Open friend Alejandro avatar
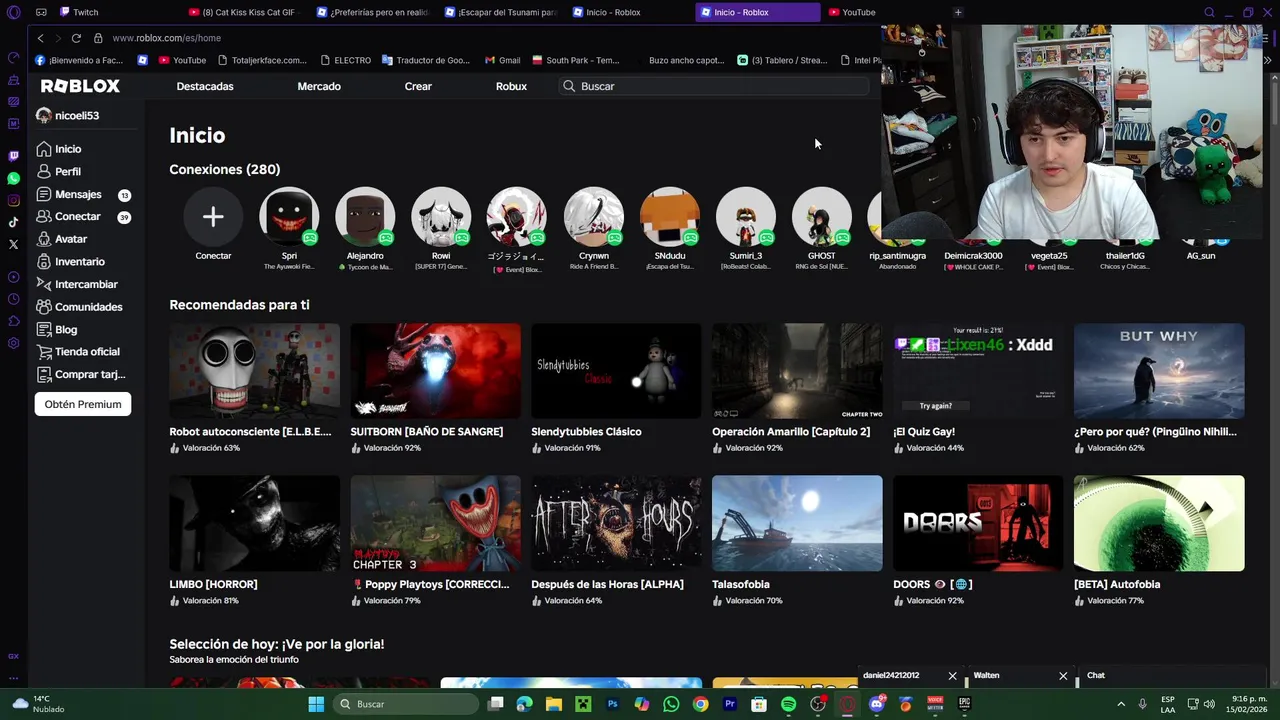1280x720 pixels. pyautogui.click(x=365, y=217)
